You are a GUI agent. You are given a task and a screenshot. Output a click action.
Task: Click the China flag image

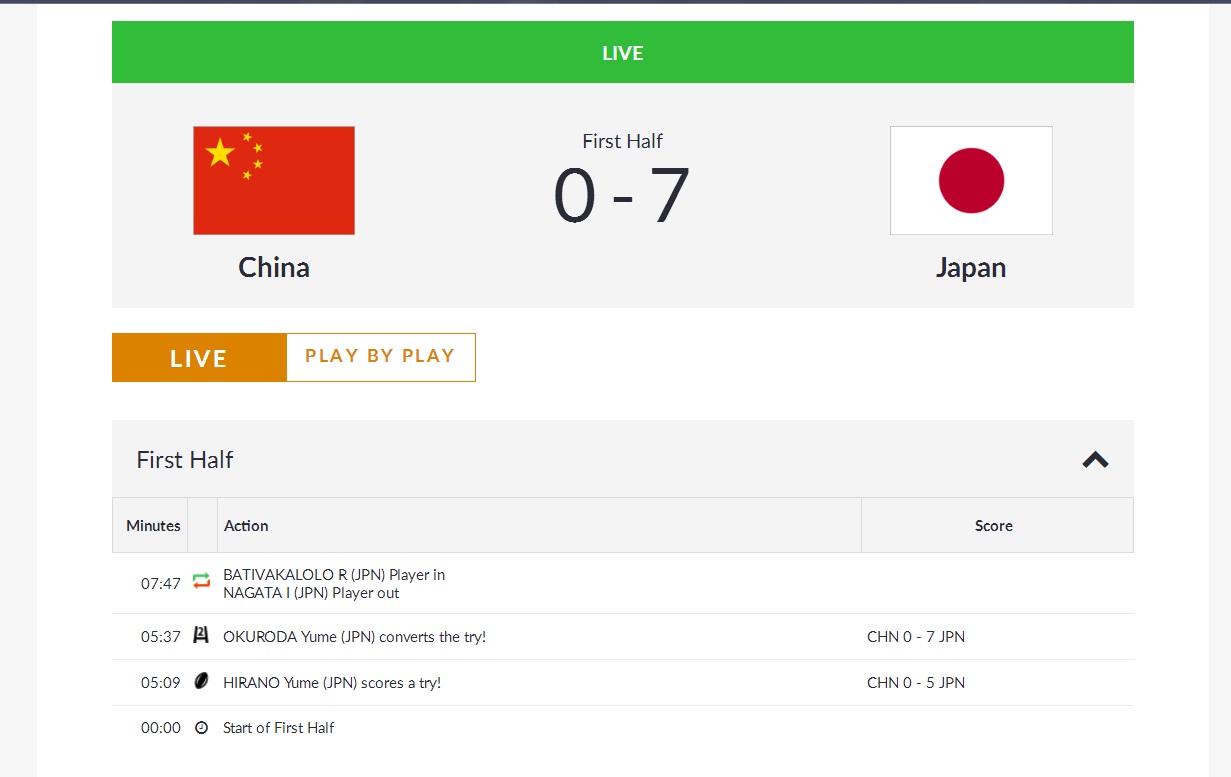274,180
